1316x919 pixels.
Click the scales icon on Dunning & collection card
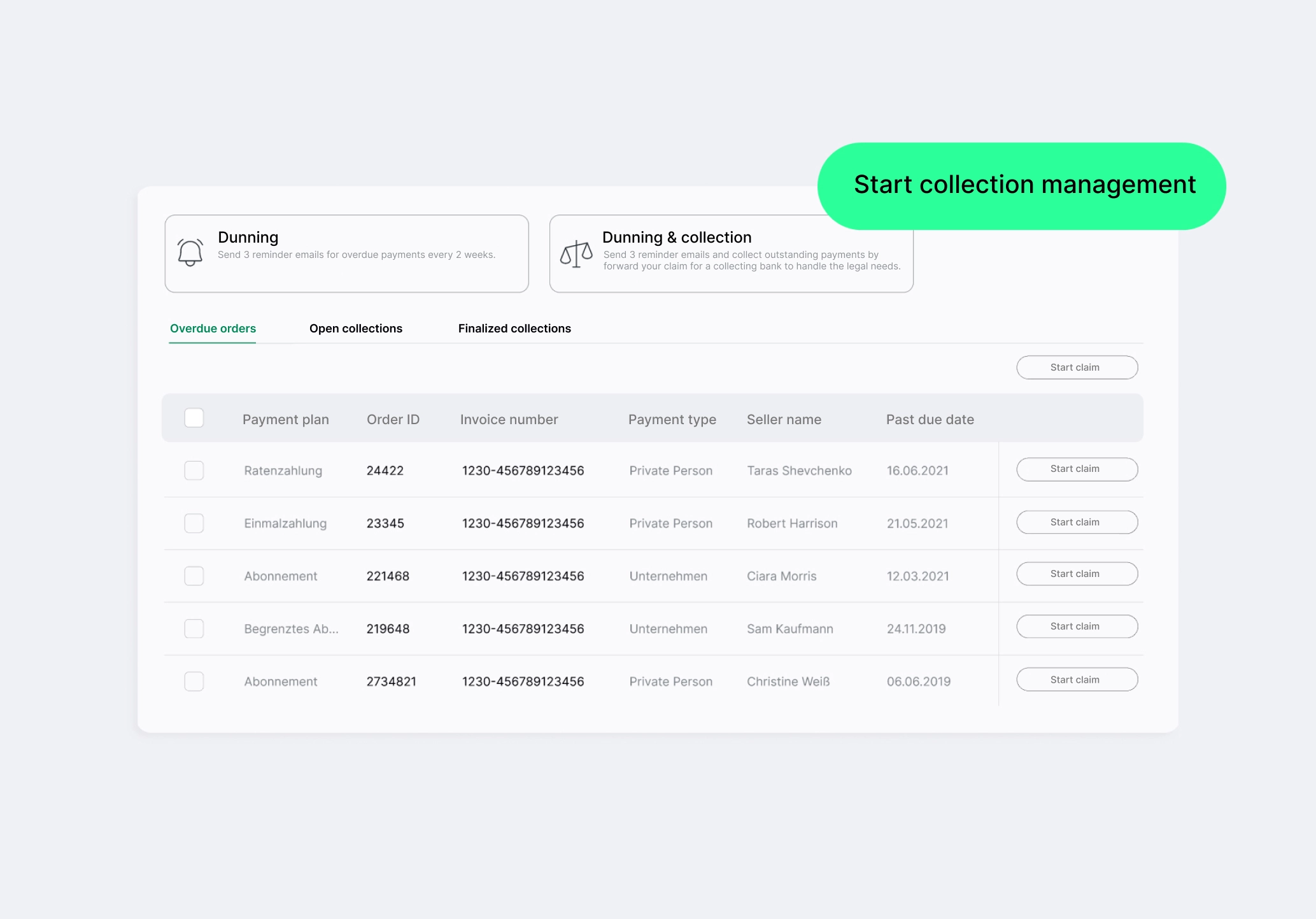click(x=575, y=254)
